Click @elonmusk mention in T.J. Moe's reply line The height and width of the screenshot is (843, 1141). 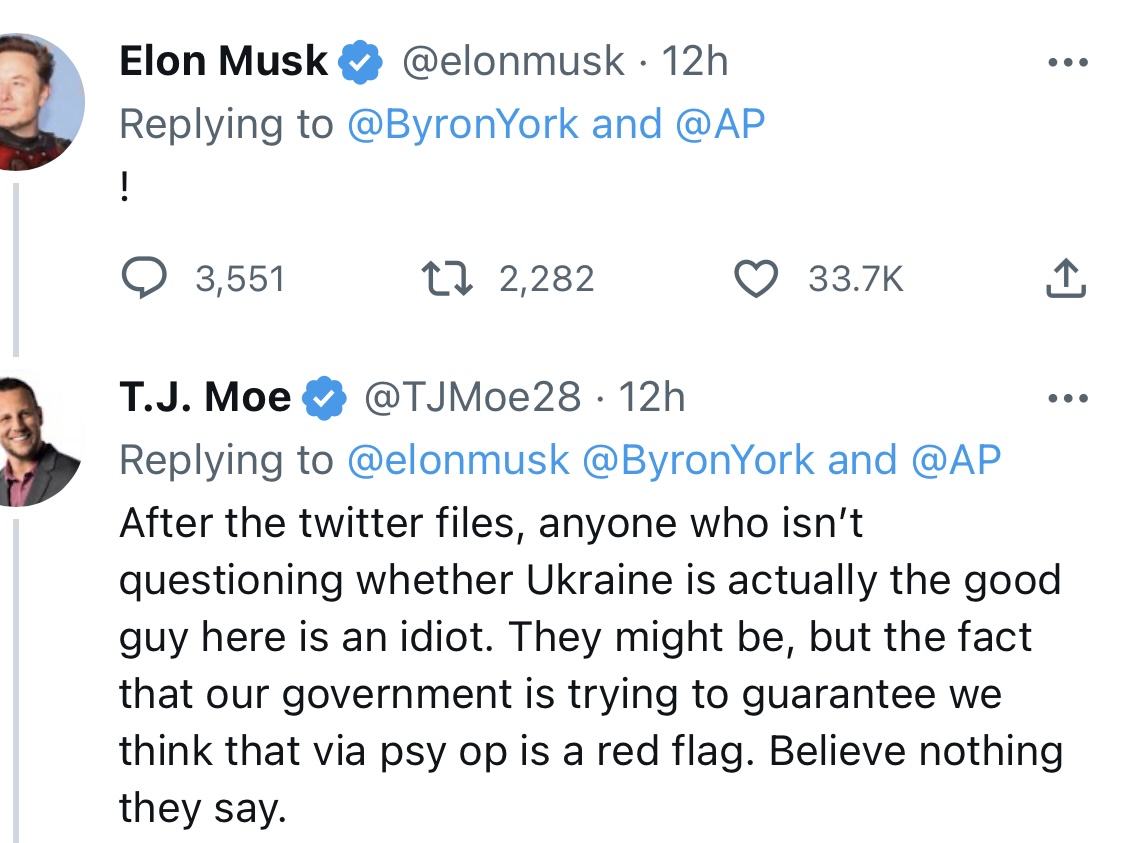458,460
